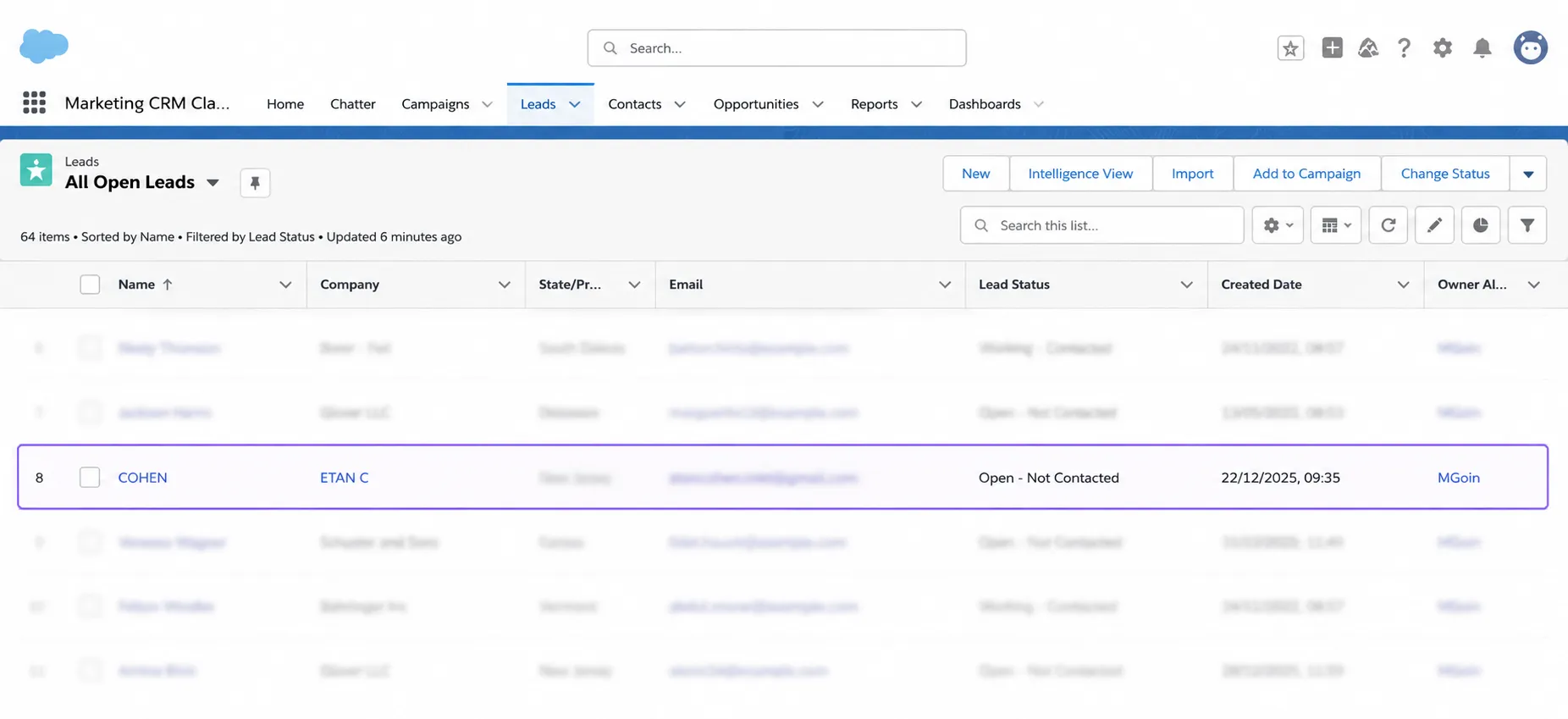The width and height of the screenshot is (1568, 719).
Task: Open List View Controls gear
Action: pyautogui.click(x=1278, y=225)
